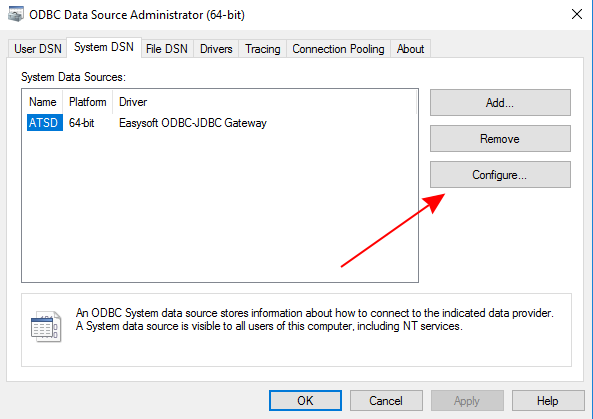Go to the Drivers tab
The height and width of the screenshot is (419, 593).
216,49
